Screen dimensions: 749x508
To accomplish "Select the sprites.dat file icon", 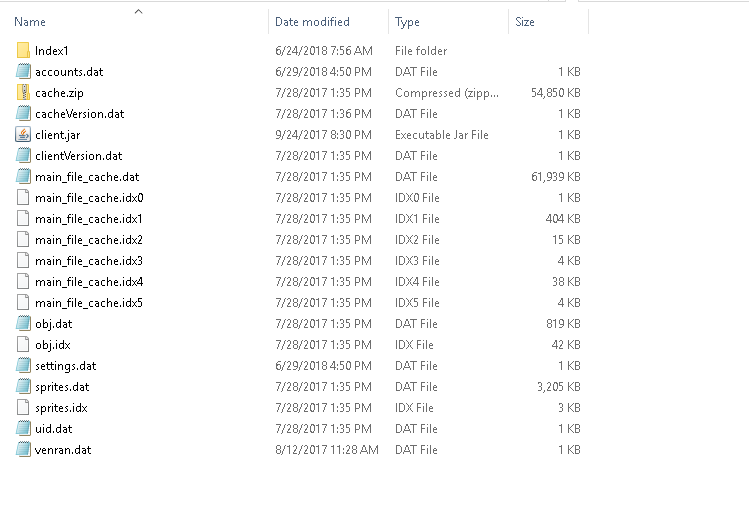I will (24, 386).
